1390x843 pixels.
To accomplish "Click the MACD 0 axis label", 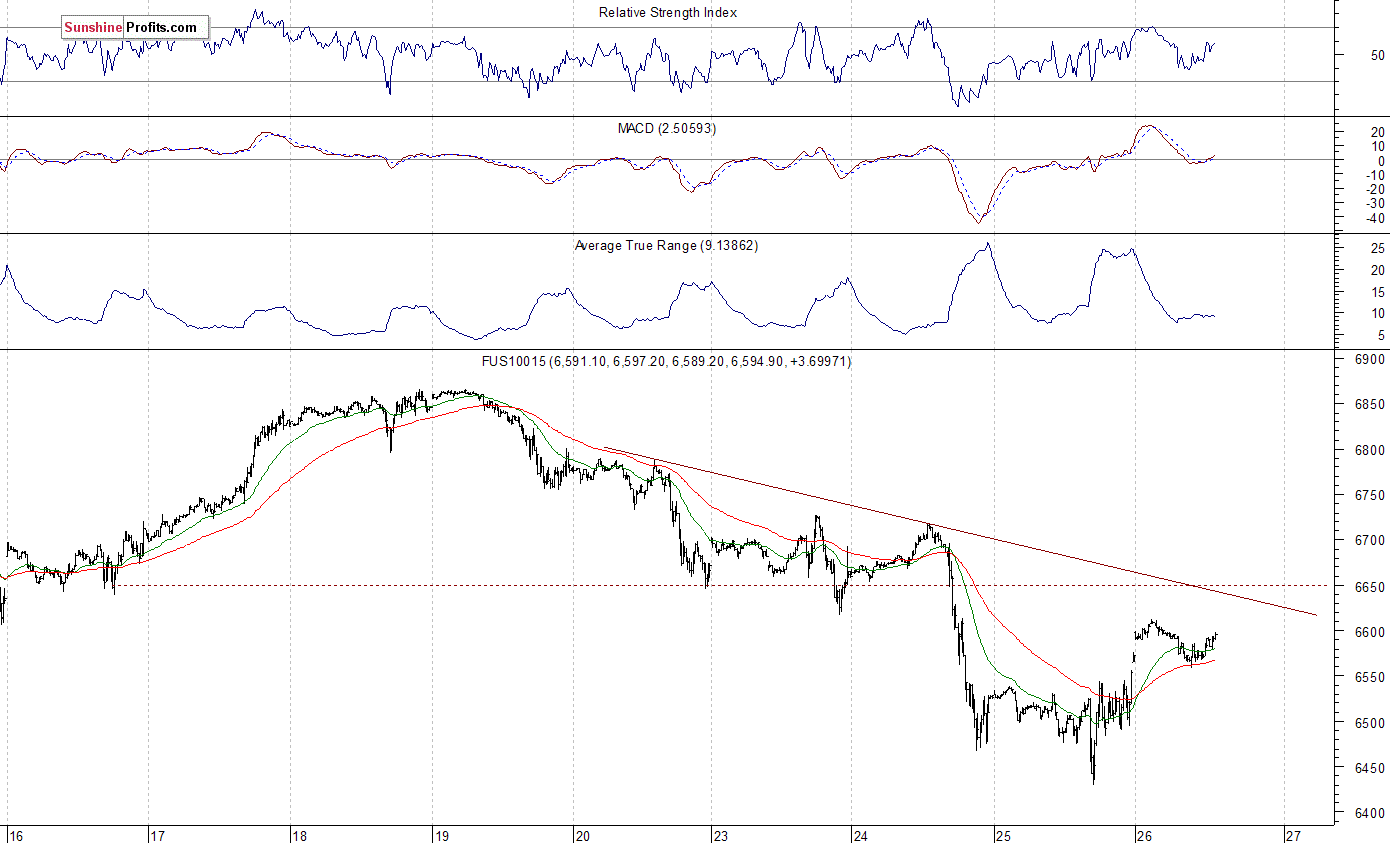I will [x=1381, y=160].
